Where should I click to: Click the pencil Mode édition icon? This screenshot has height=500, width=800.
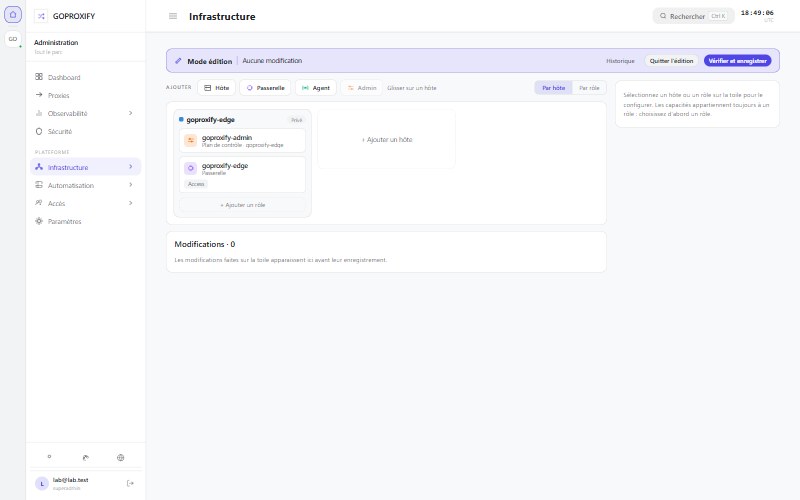point(178,61)
